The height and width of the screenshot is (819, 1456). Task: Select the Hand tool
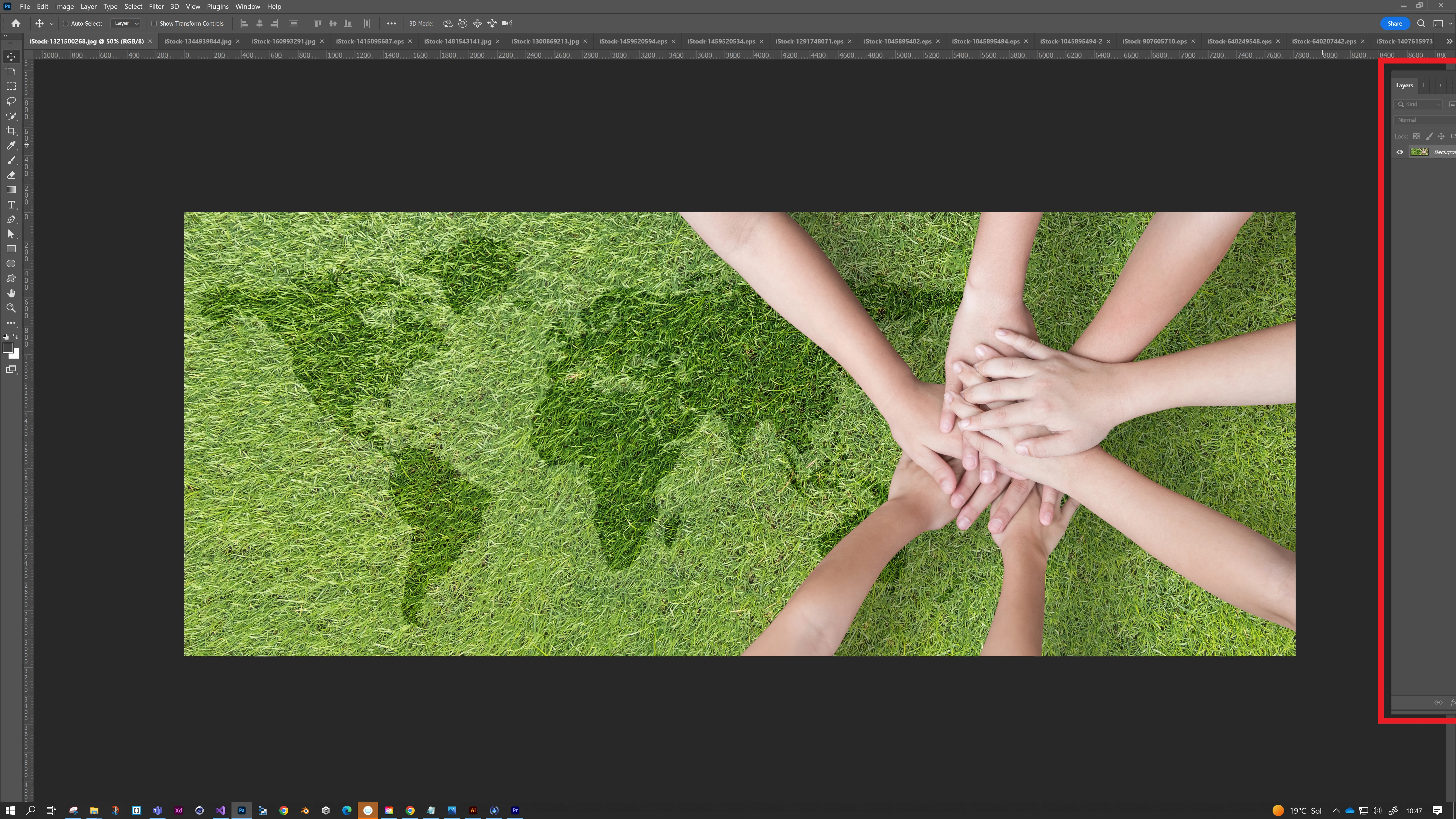tap(11, 293)
